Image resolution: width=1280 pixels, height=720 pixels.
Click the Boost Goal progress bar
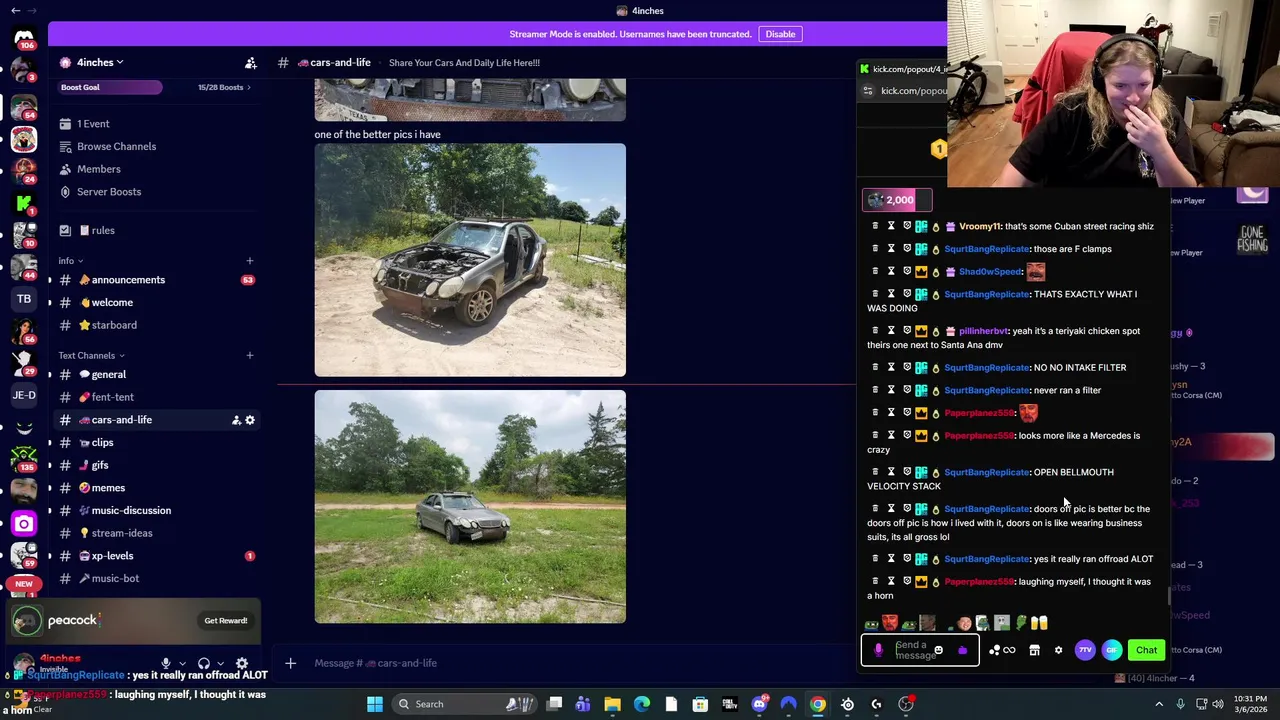[x=110, y=87]
